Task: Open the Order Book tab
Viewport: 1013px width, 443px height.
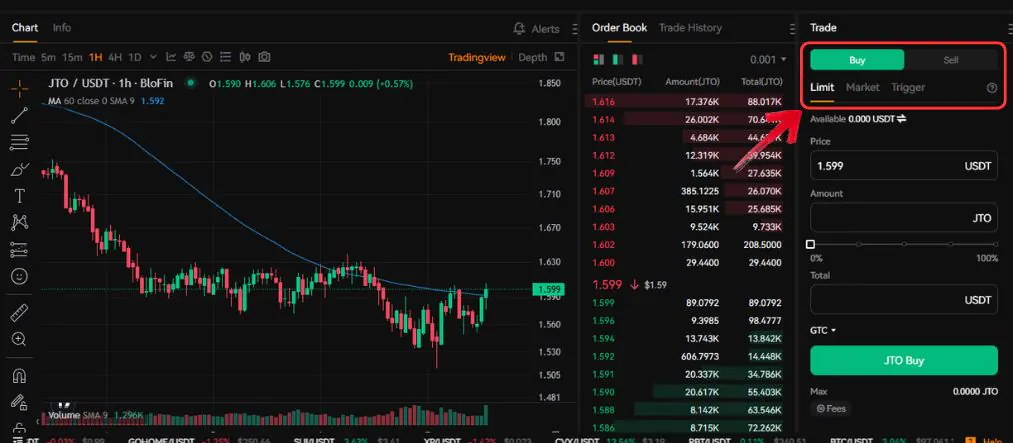Action: (x=619, y=28)
